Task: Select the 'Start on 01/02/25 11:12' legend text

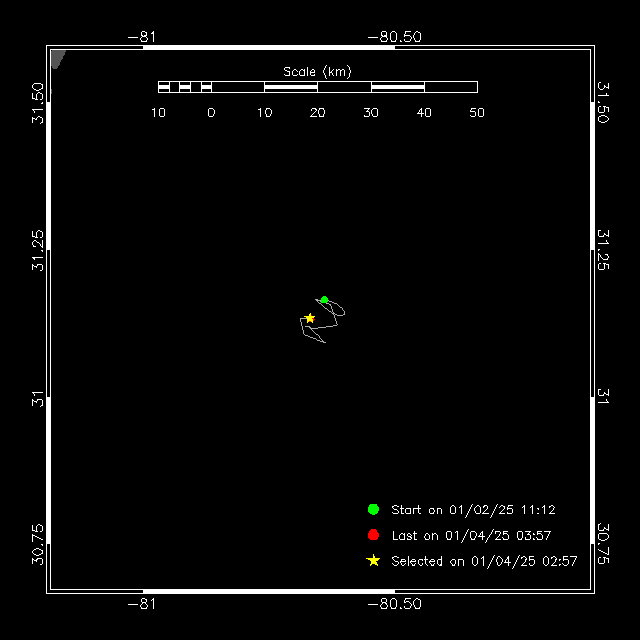Action: (x=473, y=510)
